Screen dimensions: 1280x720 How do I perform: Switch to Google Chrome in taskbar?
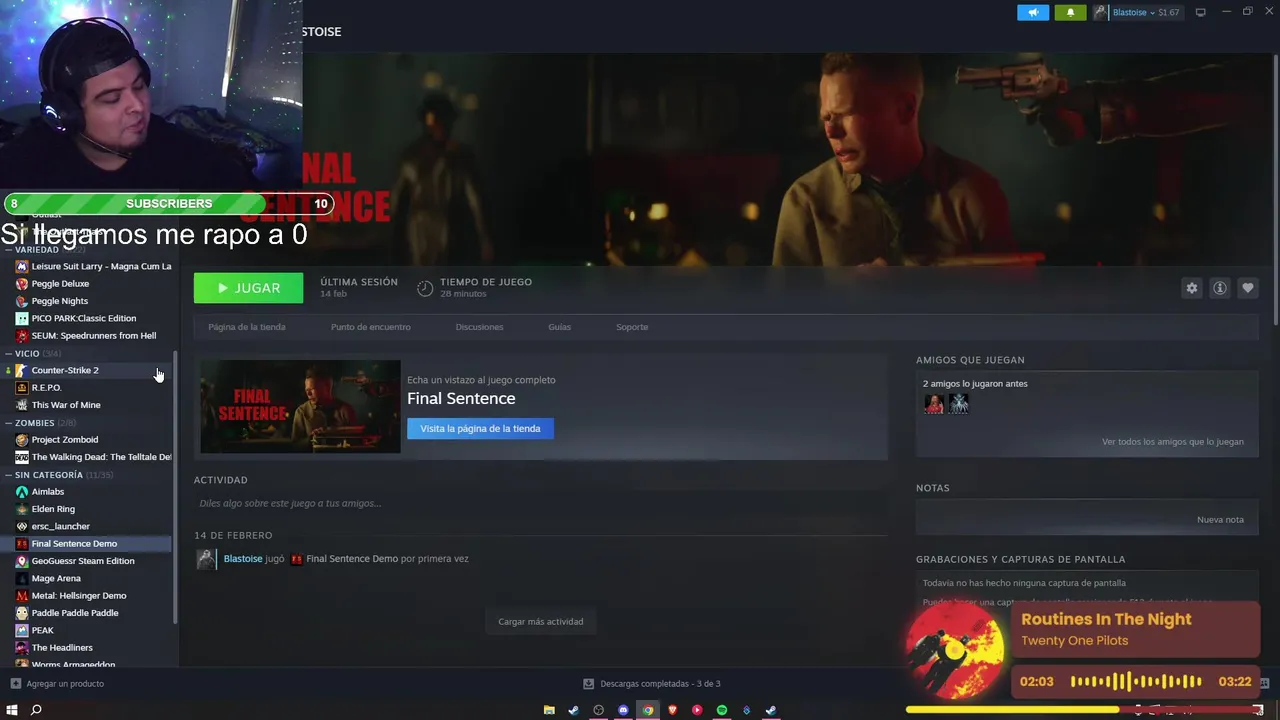point(648,710)
